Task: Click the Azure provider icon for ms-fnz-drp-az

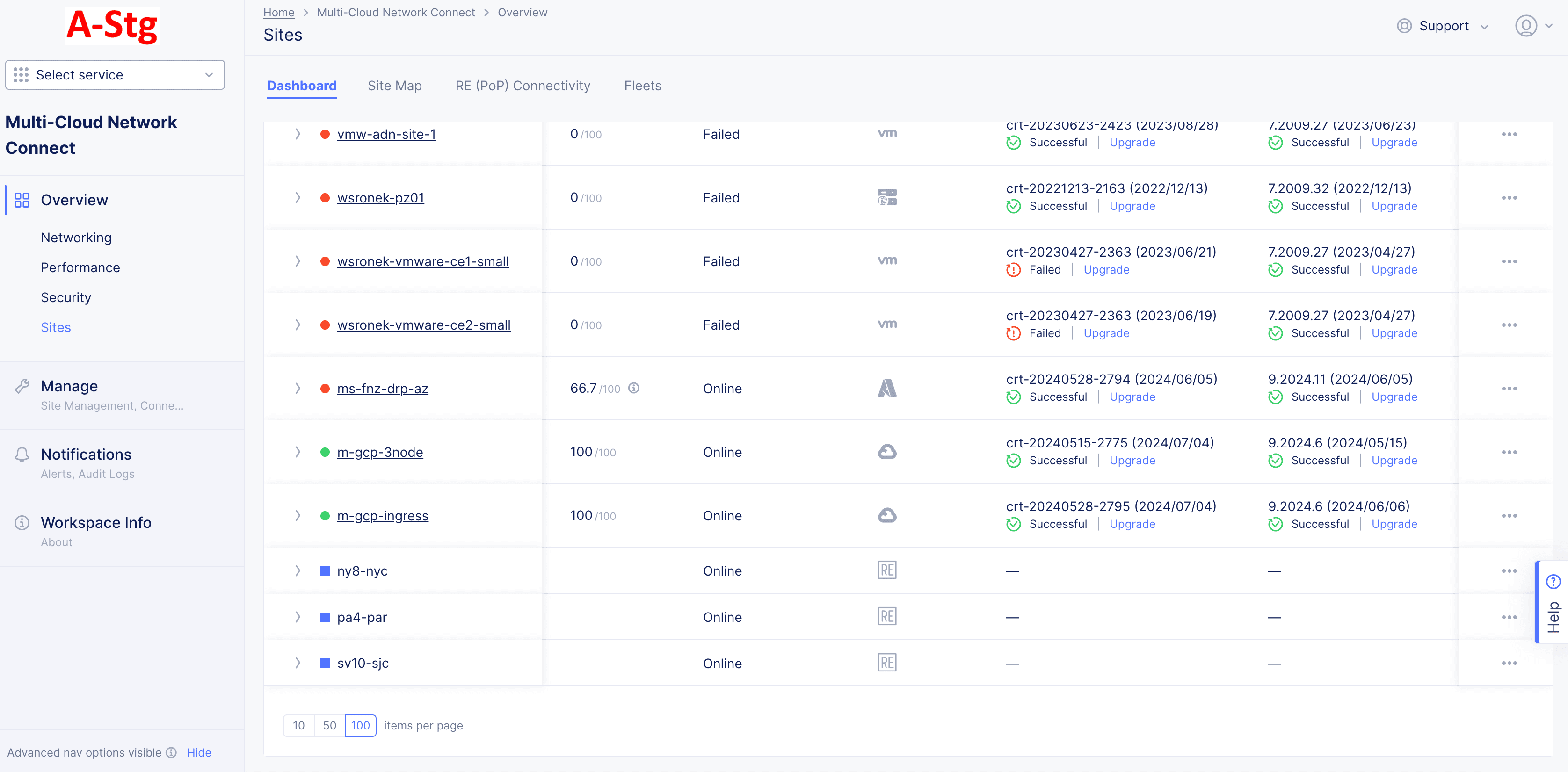Action: (887, 388)
